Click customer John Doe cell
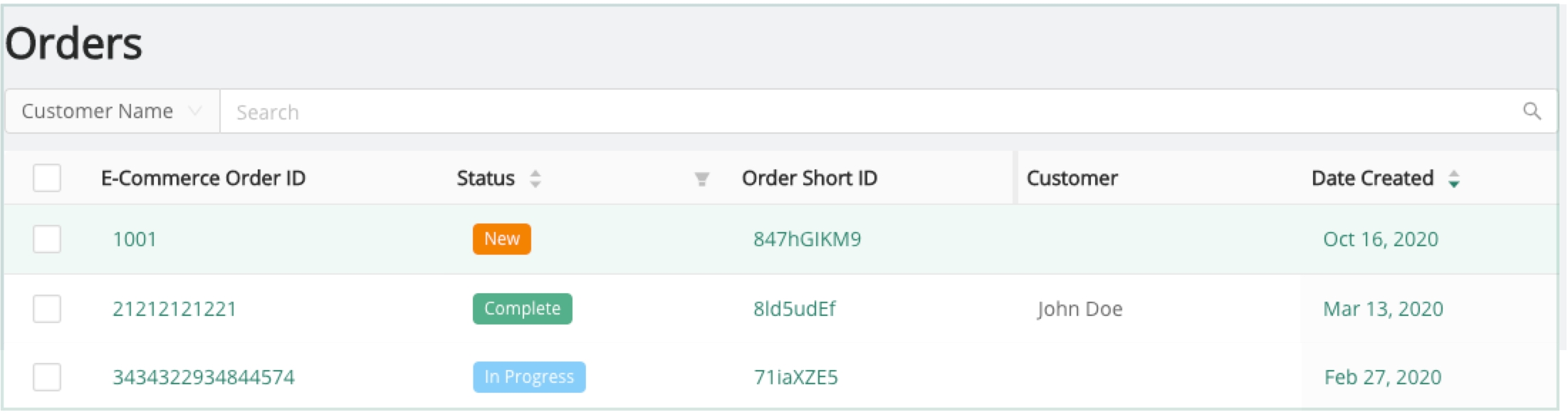 (x=1080, y=309)
